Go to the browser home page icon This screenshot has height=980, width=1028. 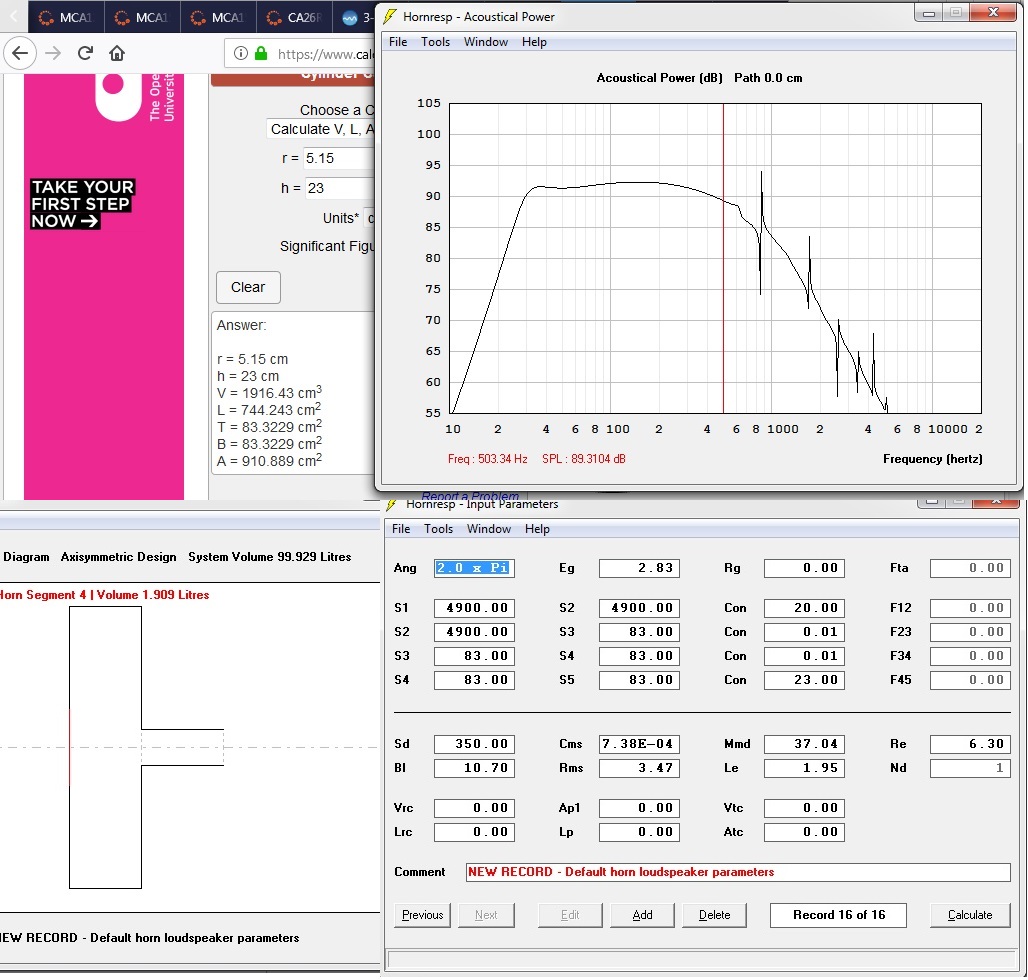117,53
